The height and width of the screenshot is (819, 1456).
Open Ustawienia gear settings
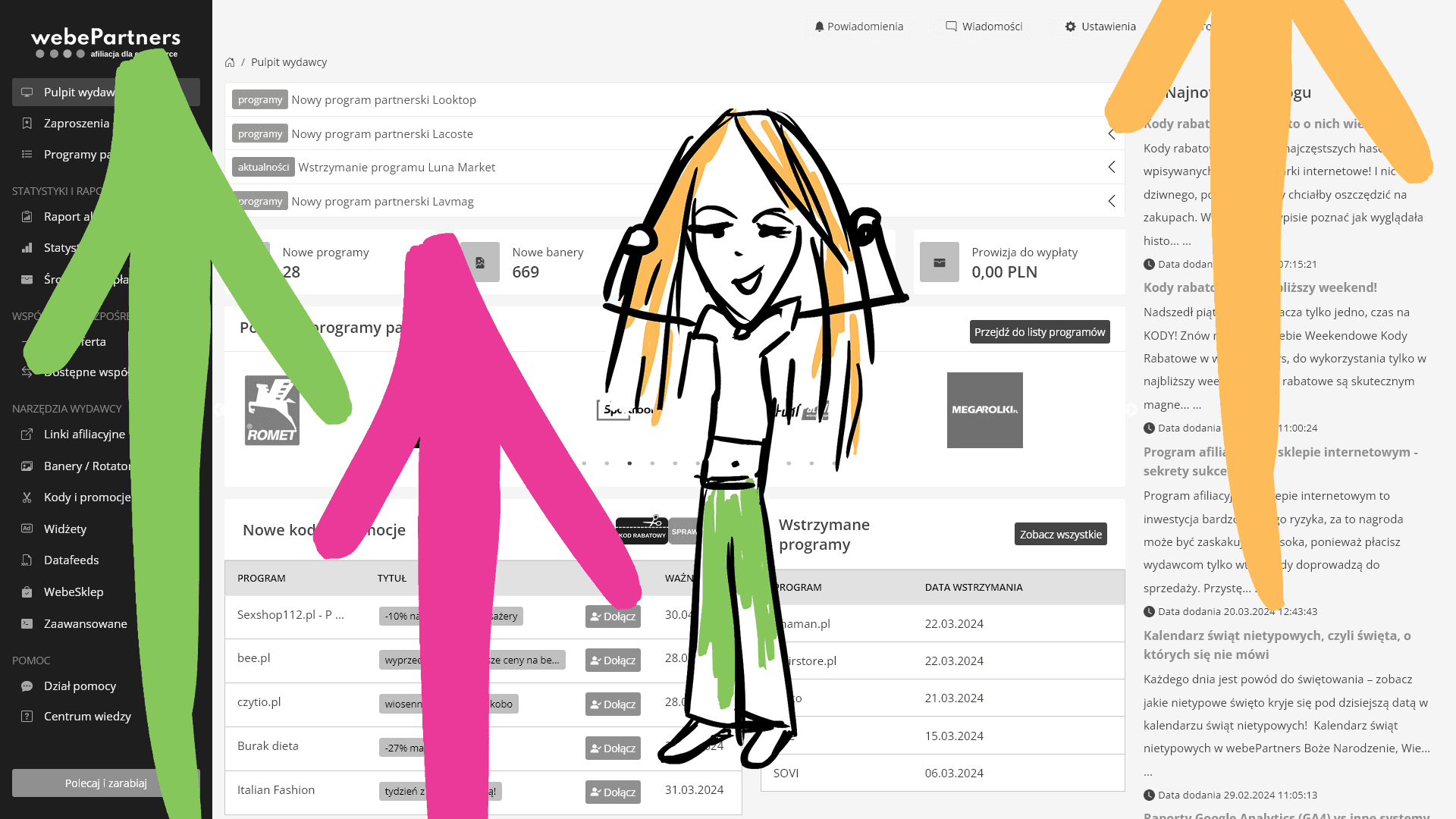(1100, 27)
